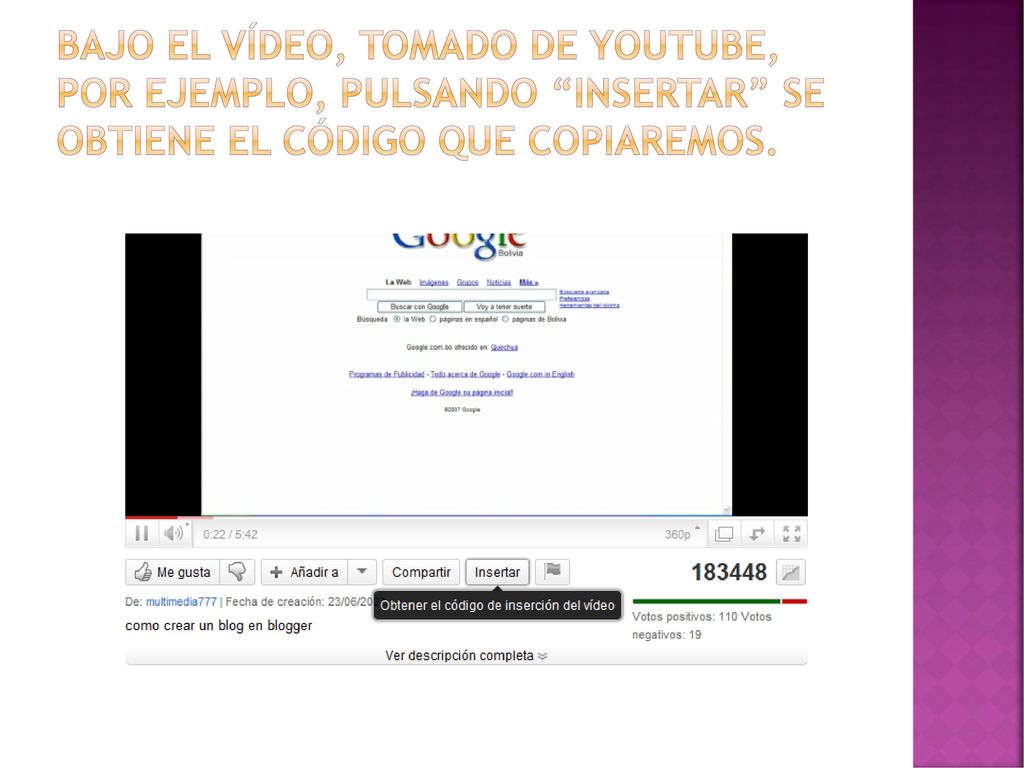1024x768 pixels.
Task: Click Todo acerca de Google link
Action: tap(465, 374)
